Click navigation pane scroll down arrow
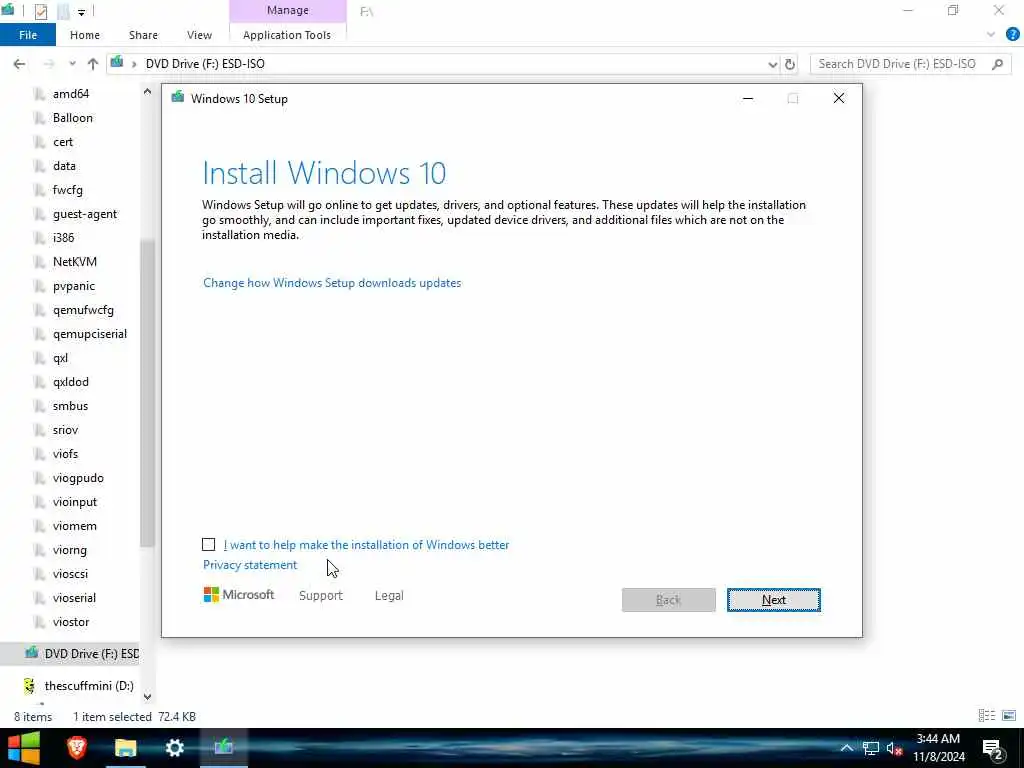The width and height of the screenshot is (1024, 768). pos(147,696)
